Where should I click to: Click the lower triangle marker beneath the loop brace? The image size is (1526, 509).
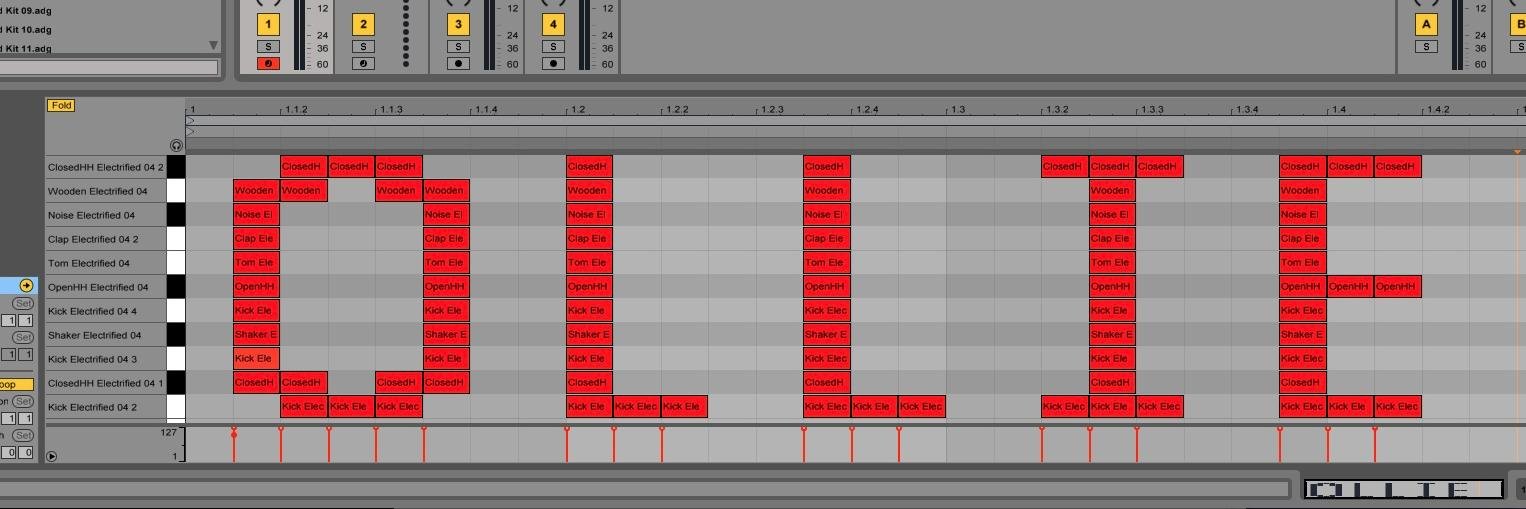point(190,132)
